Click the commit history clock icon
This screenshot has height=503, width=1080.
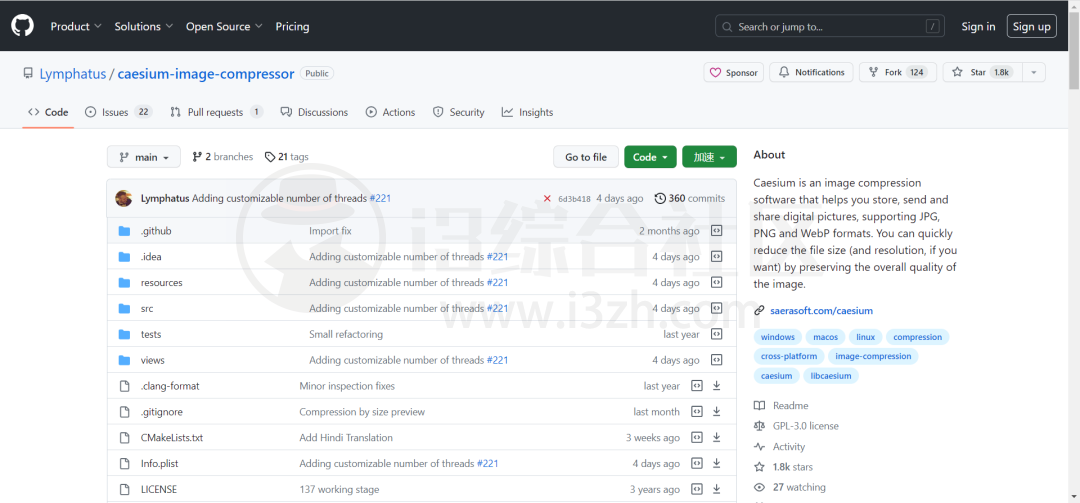click(660, 198)
